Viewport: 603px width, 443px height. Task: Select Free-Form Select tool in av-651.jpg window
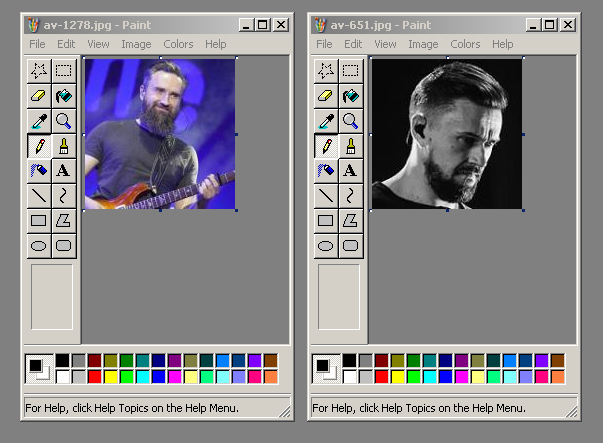(326, 71)
